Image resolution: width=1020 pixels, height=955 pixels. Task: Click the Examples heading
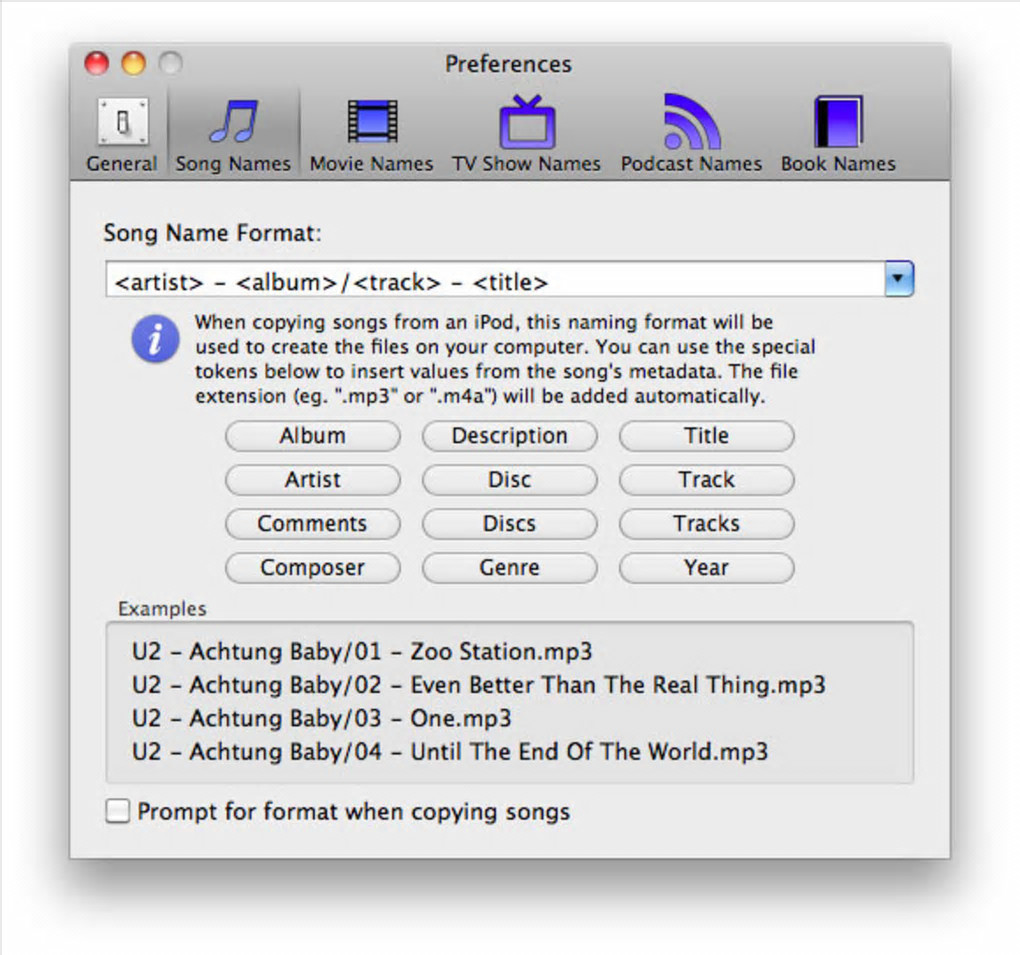[x=162, y=609]
